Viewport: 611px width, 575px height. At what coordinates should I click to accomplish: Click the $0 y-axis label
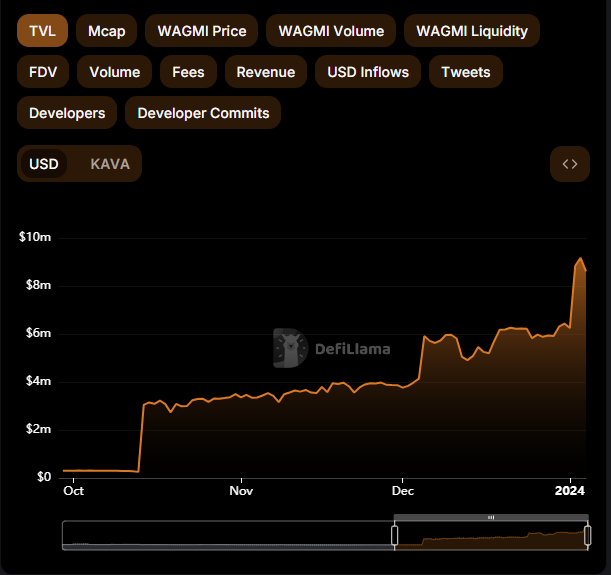pos(44,477)
